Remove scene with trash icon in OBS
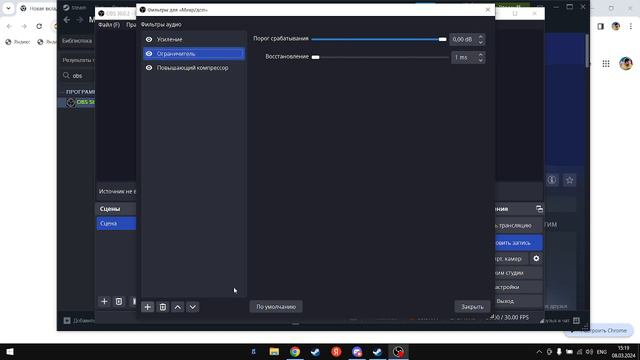Screen dimensions: 640x360 click(119, 301)
